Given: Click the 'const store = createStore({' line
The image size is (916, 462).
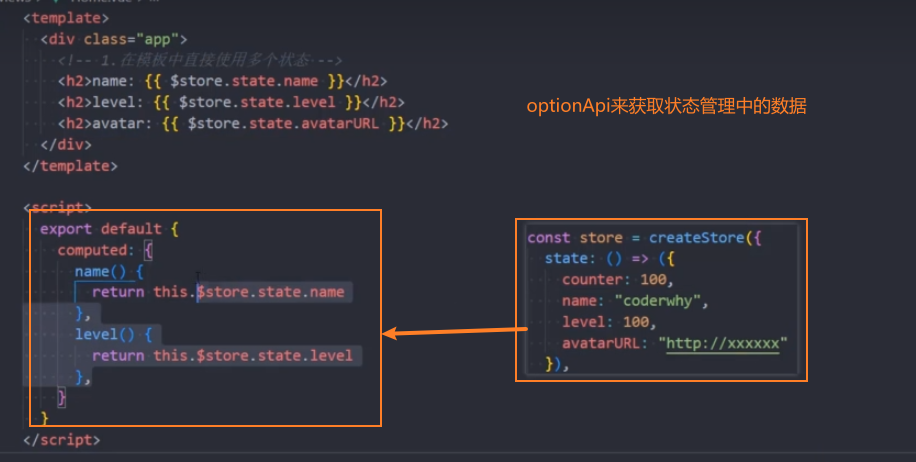Looking at the screenshot, I should (x=644, y=238).
